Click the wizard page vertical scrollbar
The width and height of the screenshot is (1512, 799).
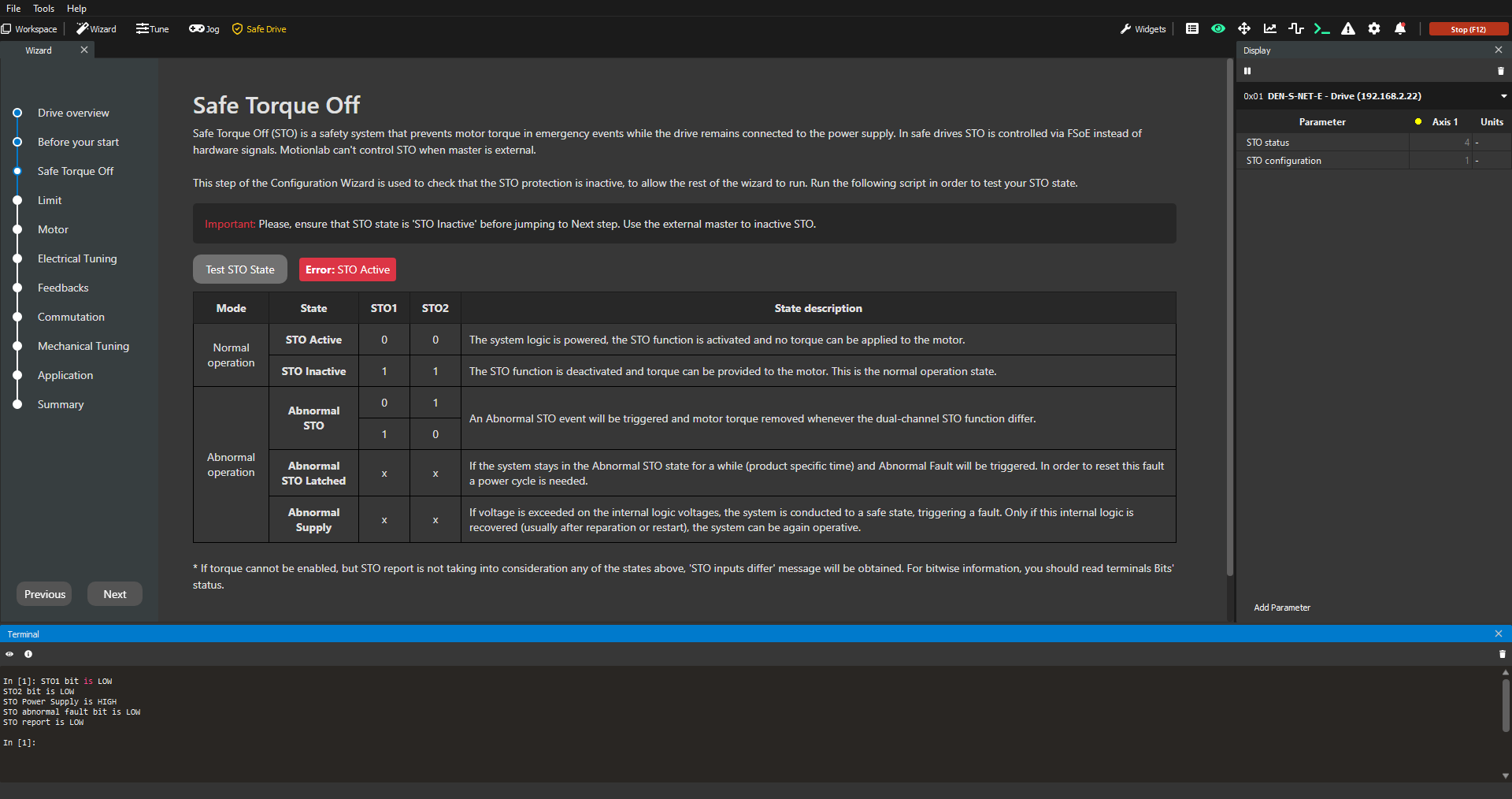click(x=1229, y=315)
